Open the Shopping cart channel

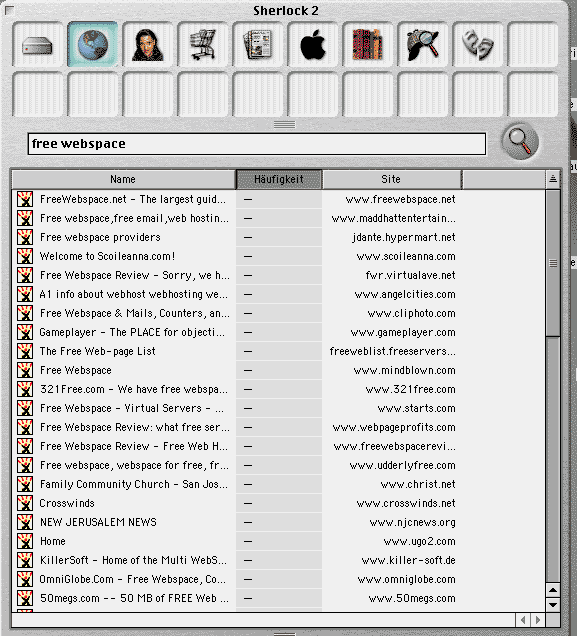click(x=203, y=45)
